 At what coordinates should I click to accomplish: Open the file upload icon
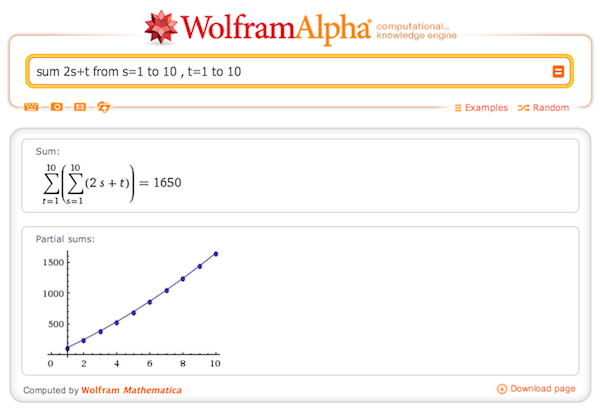click(x=103, y=107)
